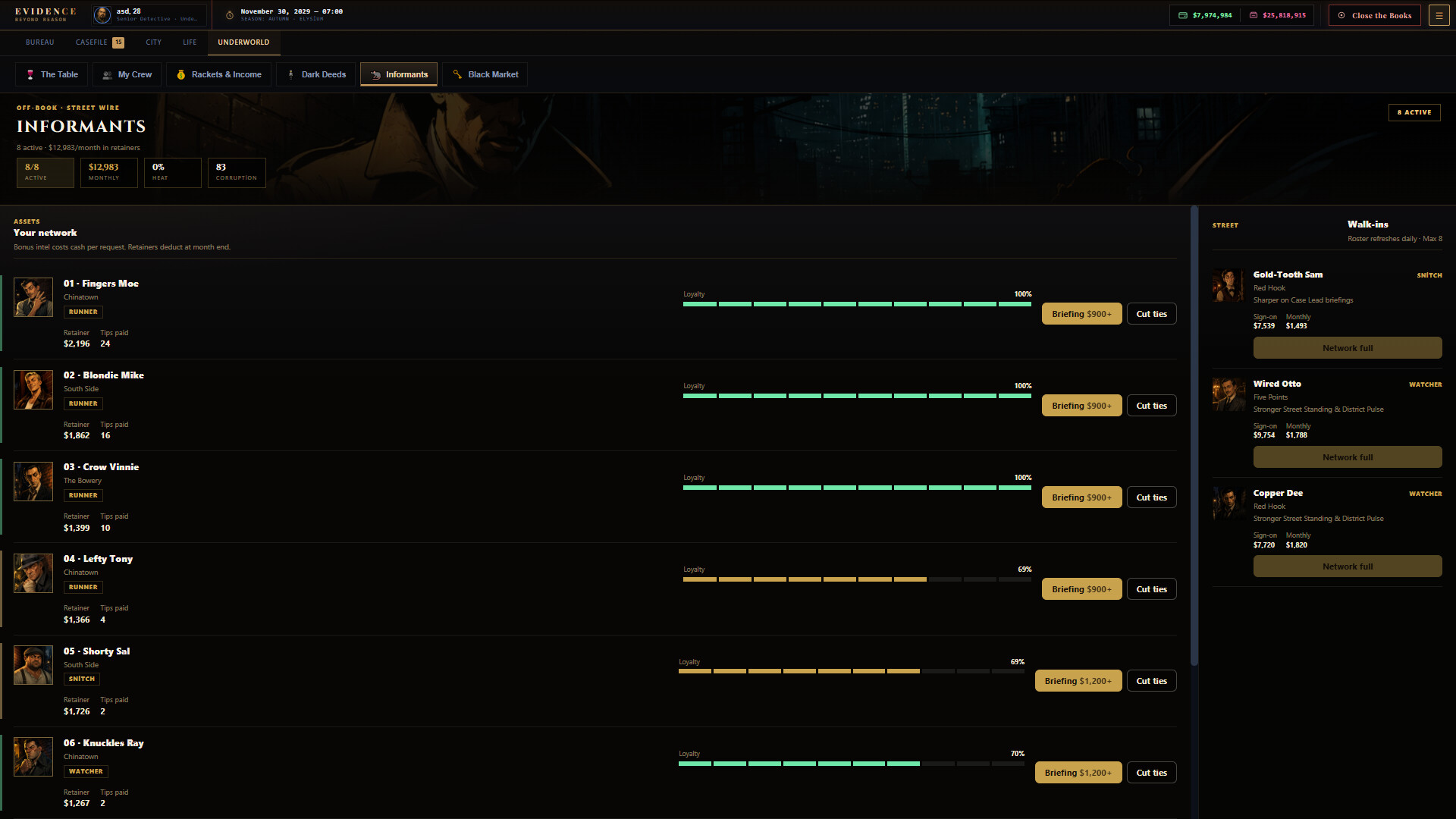Click the Casefile 15 count badge
The height and width of the screenshot is (819, 1456).
(118, 42)
